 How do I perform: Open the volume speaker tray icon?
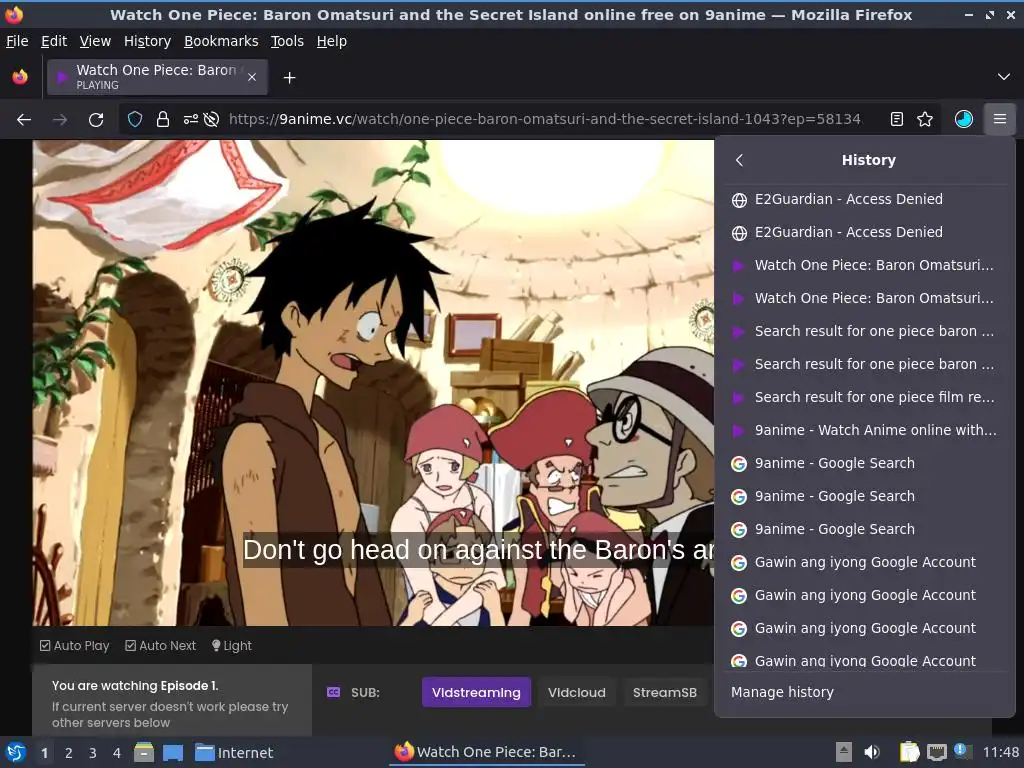(871, 752)
